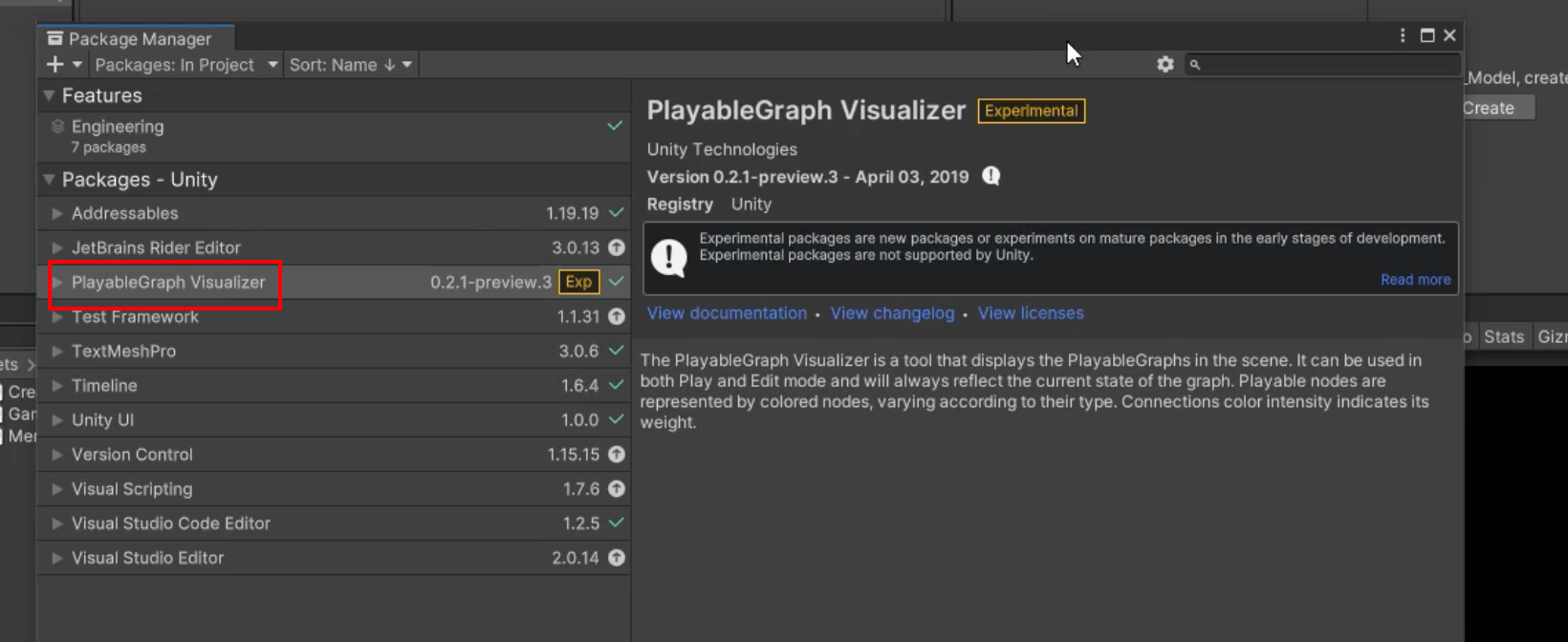Collapse the Packages - Unity section
This screenshot has width=1568, height=642.
(49, 180)
